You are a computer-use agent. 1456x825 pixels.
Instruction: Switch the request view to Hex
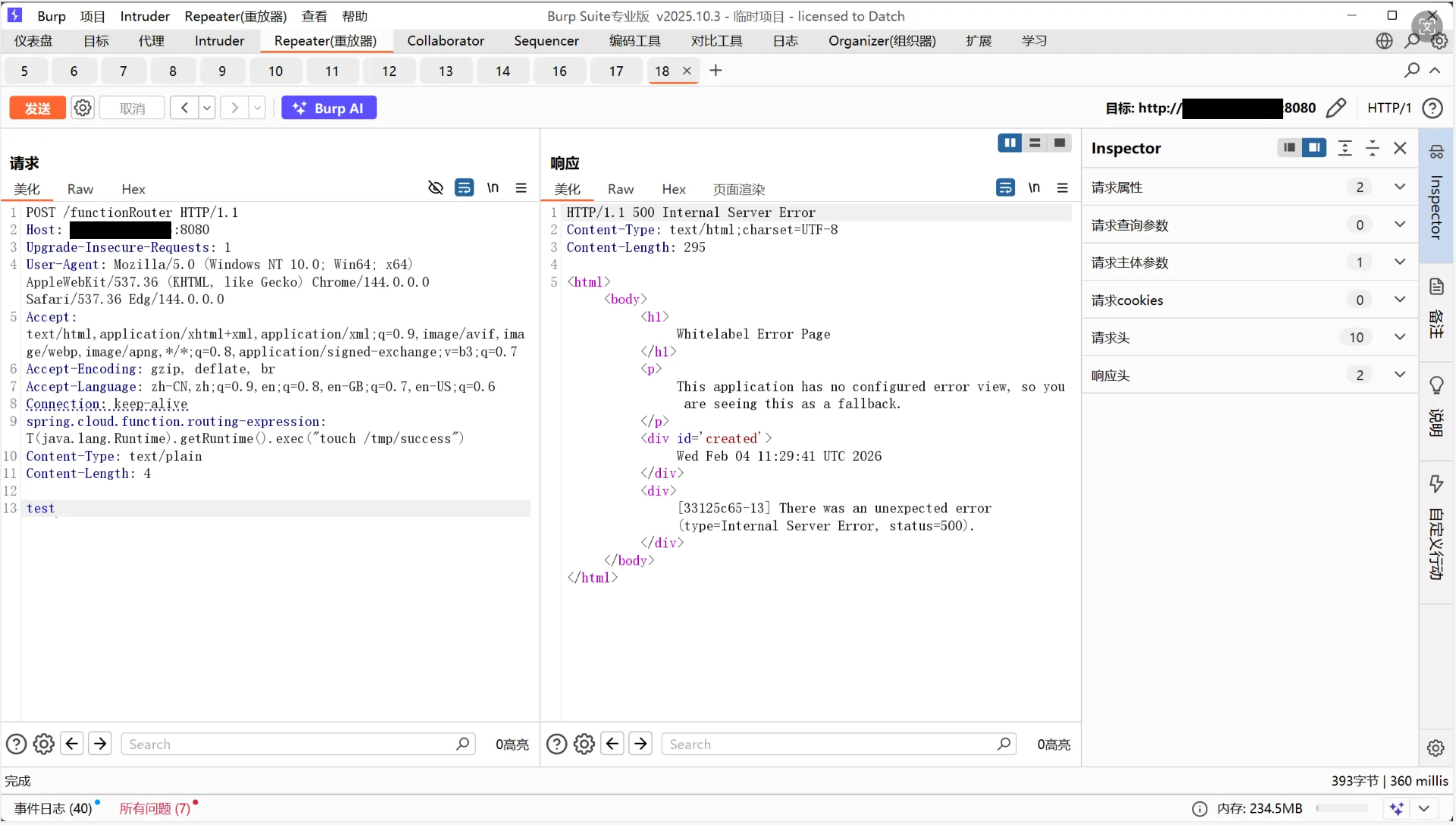click(133, 189)
